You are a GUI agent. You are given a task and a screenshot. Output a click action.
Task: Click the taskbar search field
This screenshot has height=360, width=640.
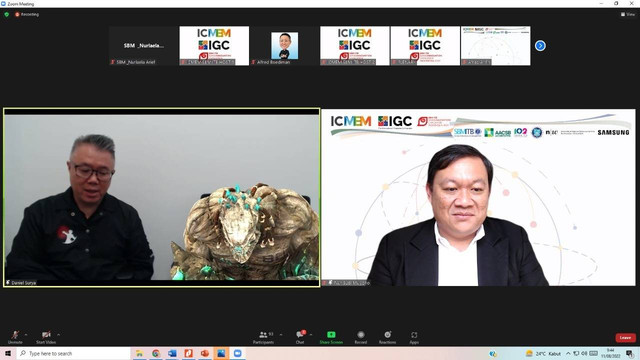click(x=73, y=353)
